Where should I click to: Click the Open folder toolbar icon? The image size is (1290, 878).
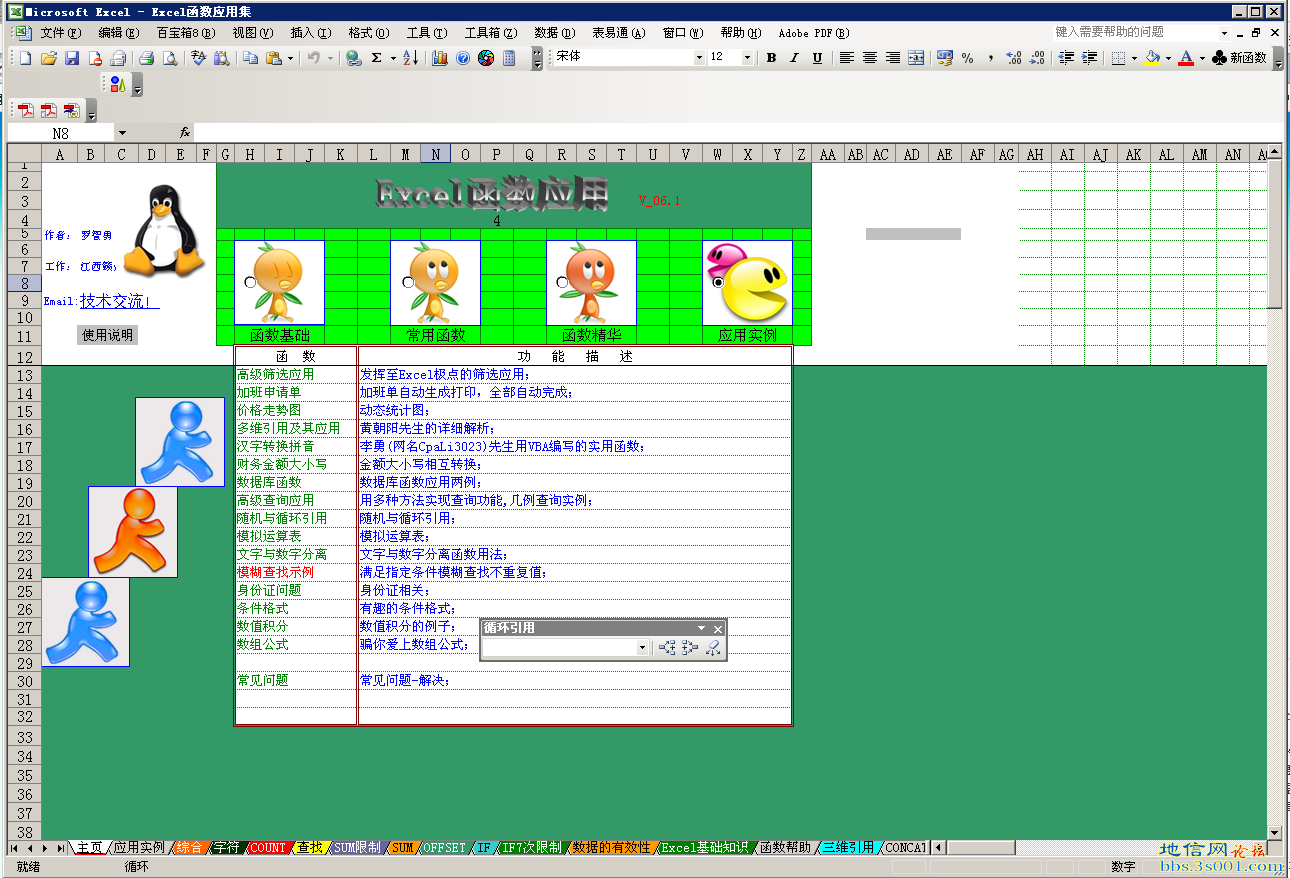(48, 58)
